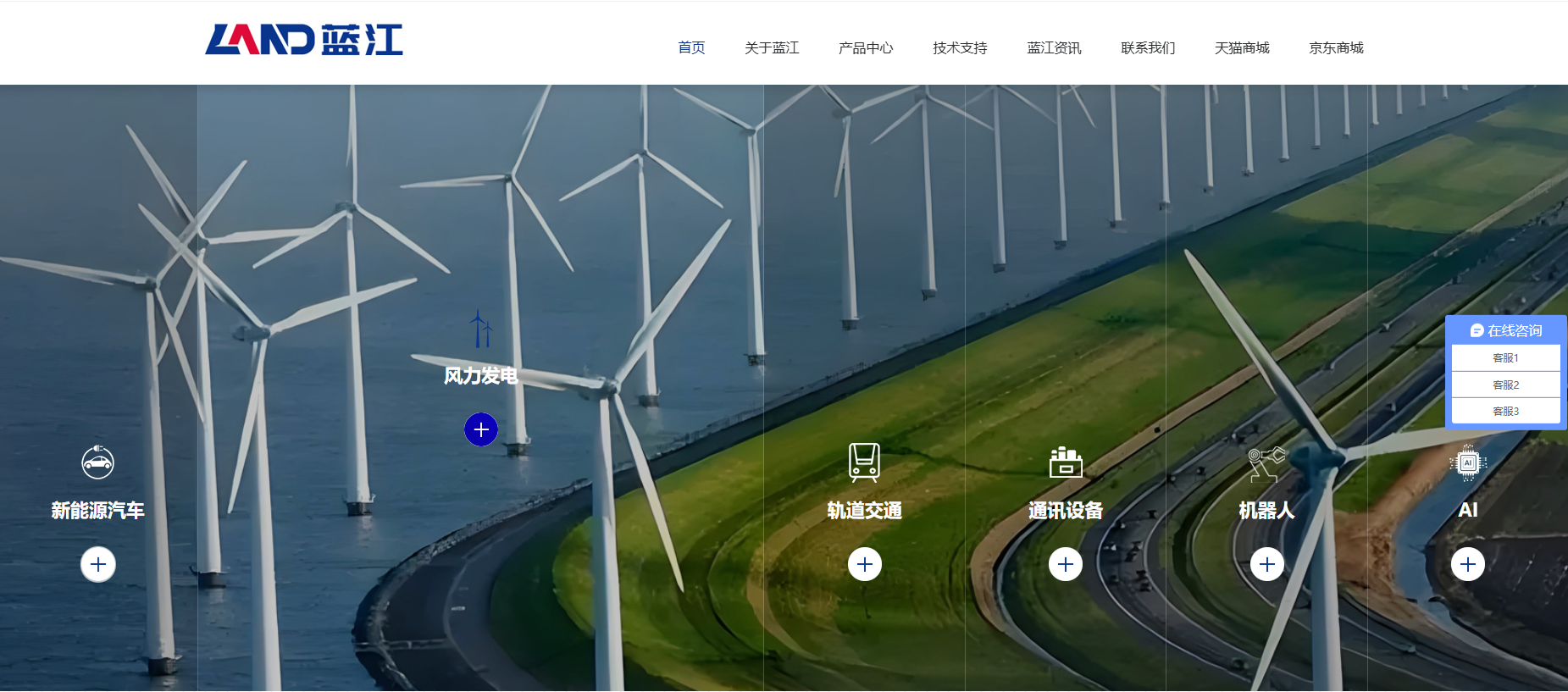Visit the 天猫商城 store link

1242,47
